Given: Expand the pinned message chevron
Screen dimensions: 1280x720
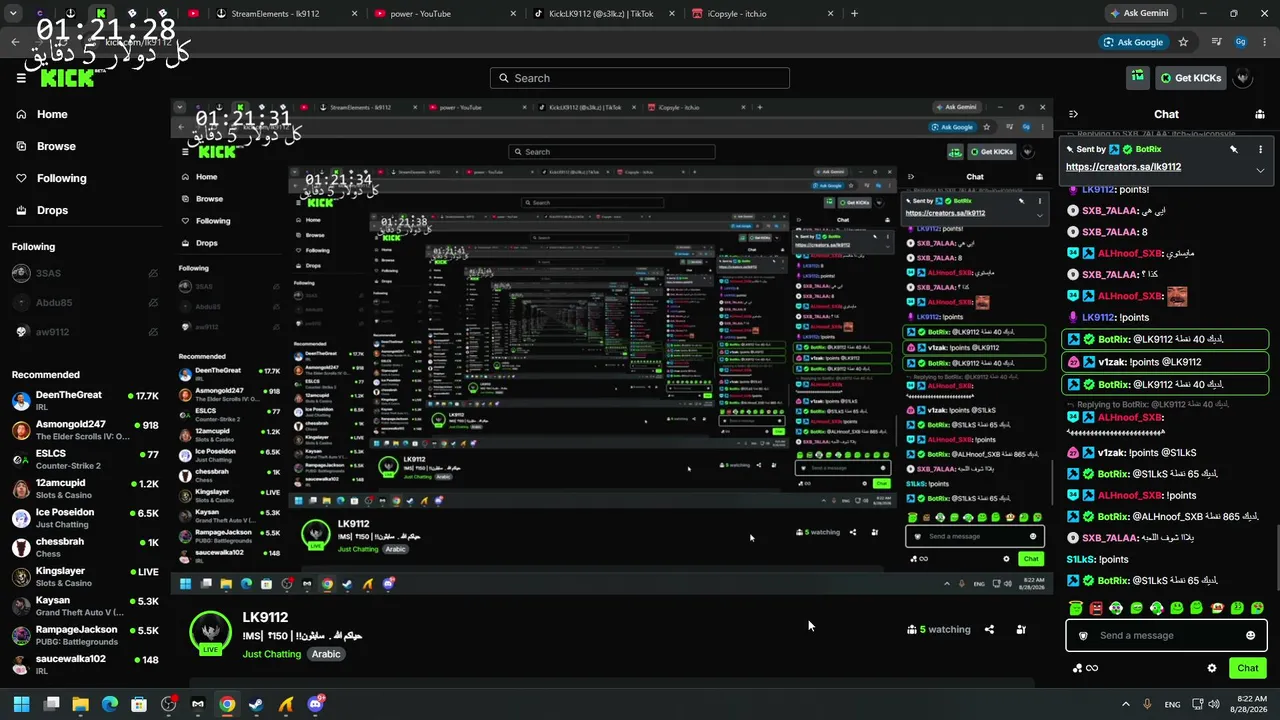Looking at the screenshot, I should [x=1260, y=170].
